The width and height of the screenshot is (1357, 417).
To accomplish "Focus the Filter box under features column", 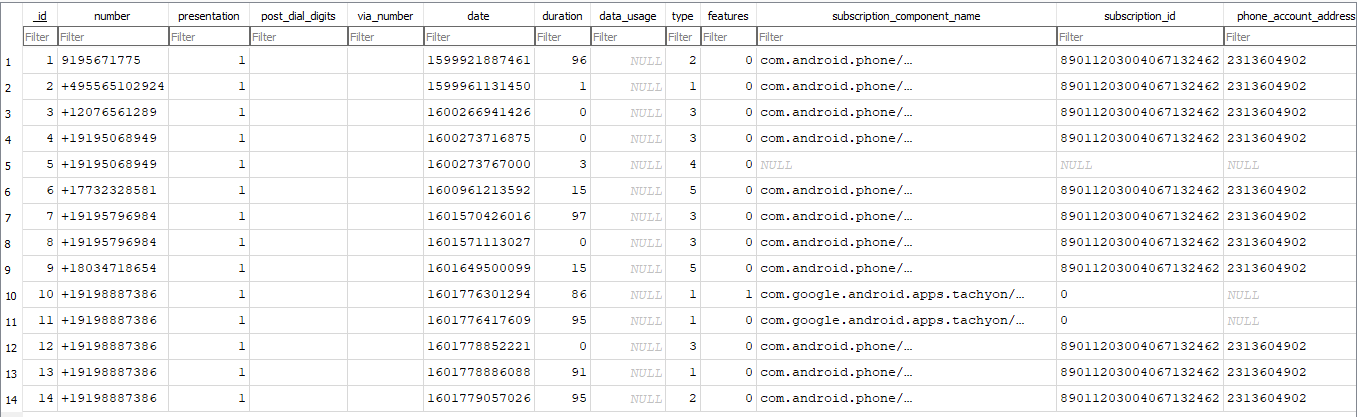I will point(727,37).
